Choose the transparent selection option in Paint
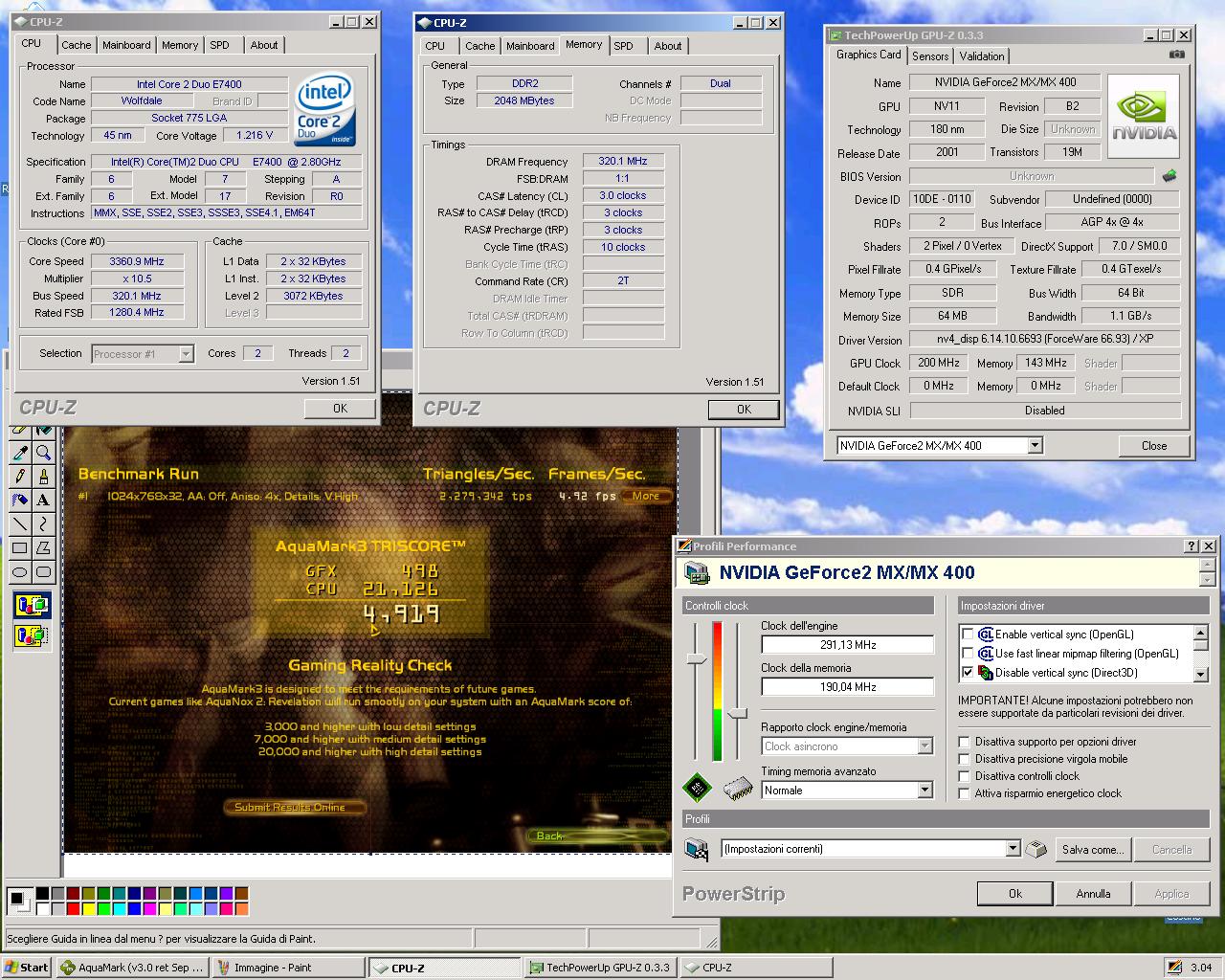The height and width of the screenshot is (980, 1225). [x=32, y=635]
